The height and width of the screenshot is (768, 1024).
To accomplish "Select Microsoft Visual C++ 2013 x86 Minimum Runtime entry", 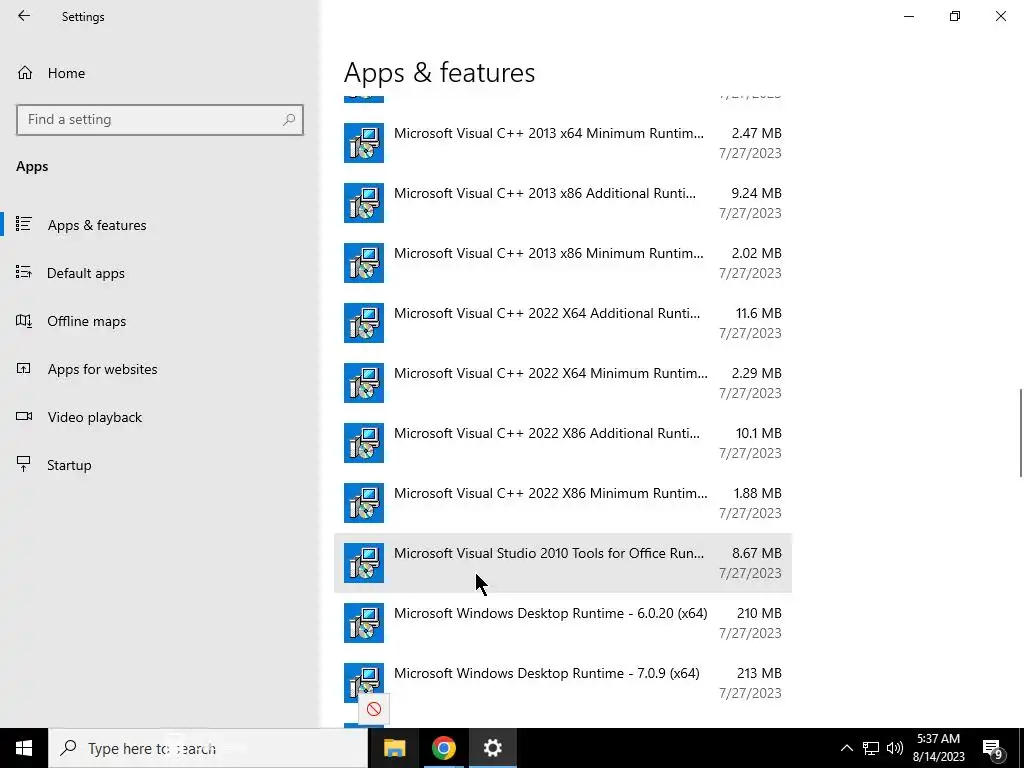I will pyautogui.click(x=563, y=263).
